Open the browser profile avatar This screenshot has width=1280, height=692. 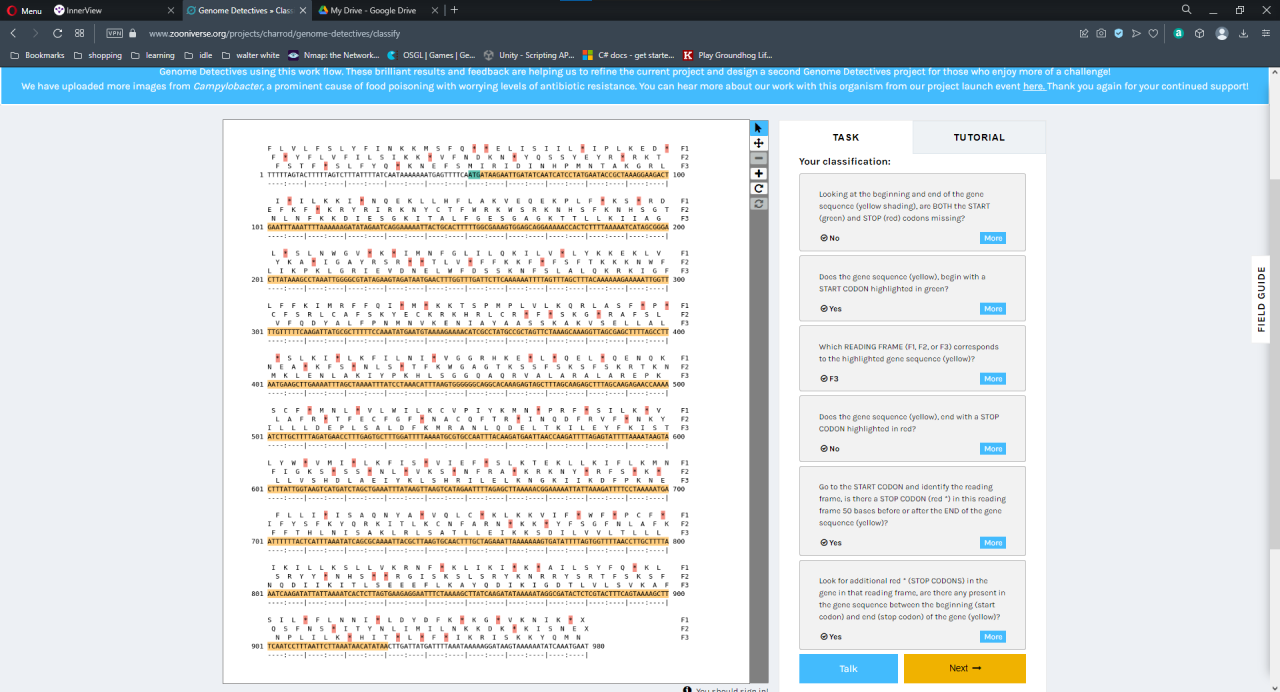pyautogui.click(x=1222, y=33)
